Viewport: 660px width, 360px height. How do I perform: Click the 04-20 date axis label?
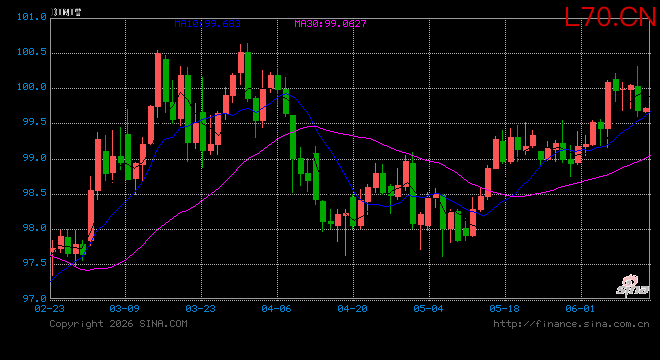[352, 309]
